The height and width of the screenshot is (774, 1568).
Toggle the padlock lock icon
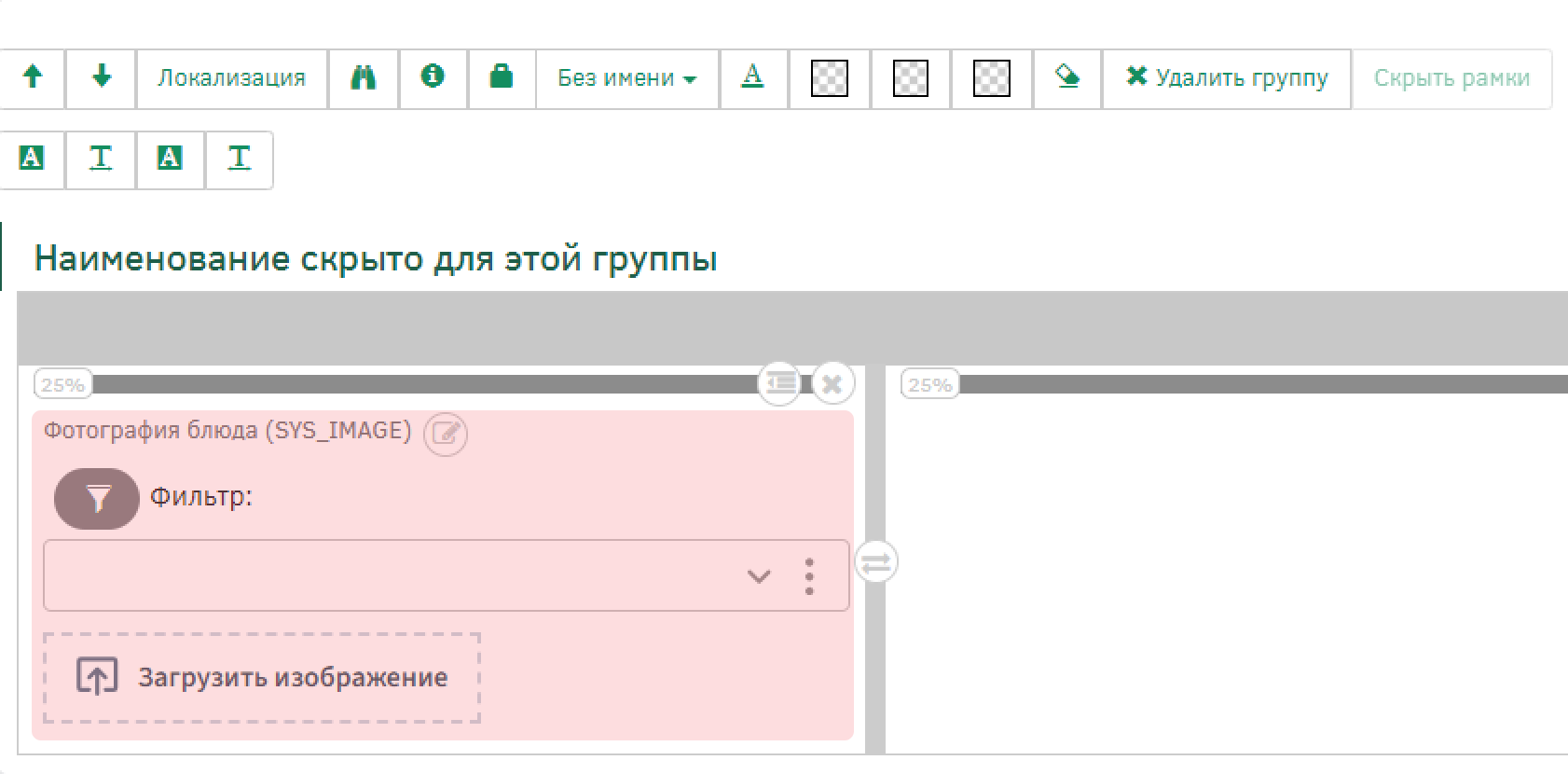click(x=502, y=77)
